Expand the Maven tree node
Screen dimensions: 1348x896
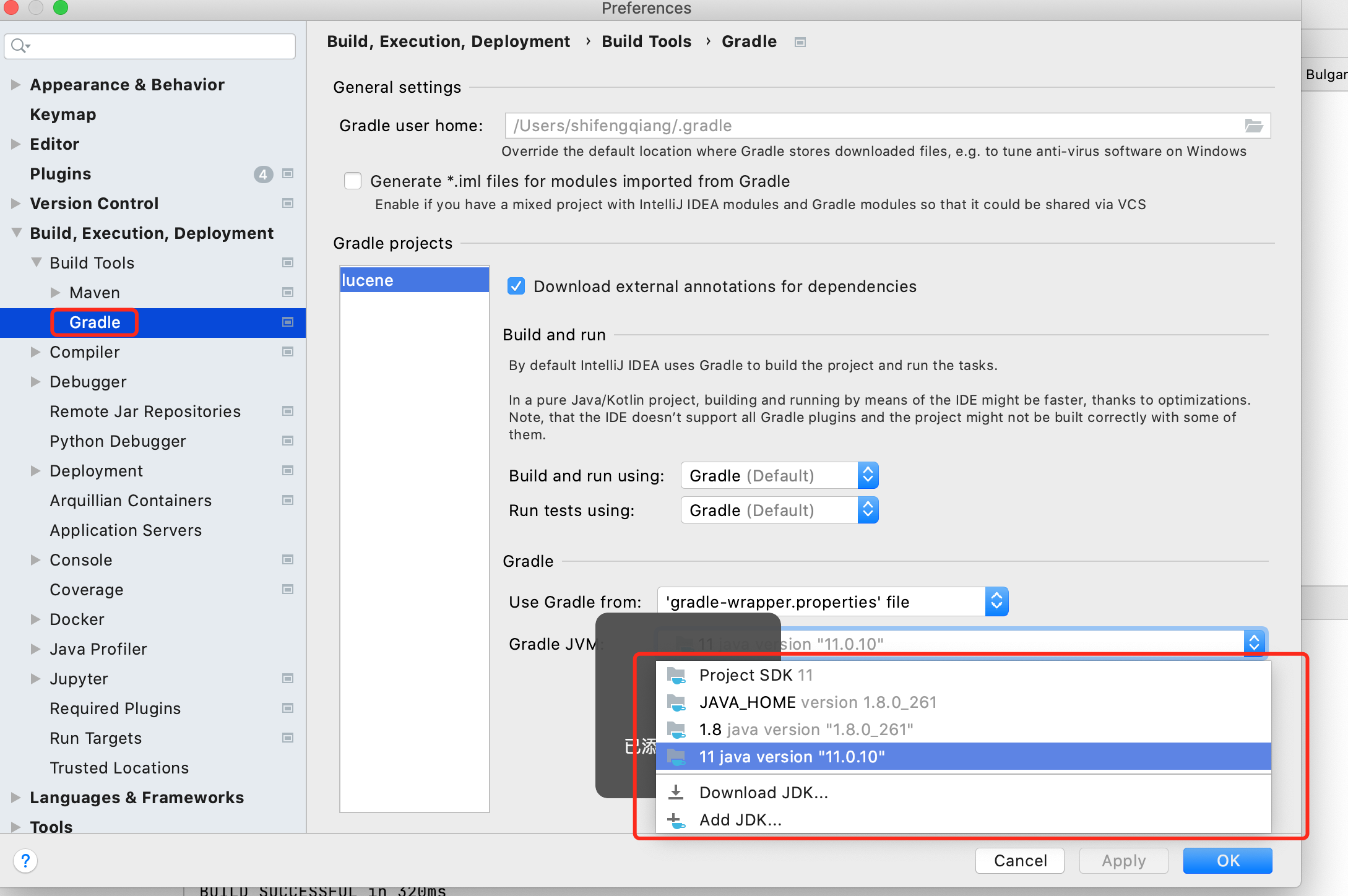(56, 293)
